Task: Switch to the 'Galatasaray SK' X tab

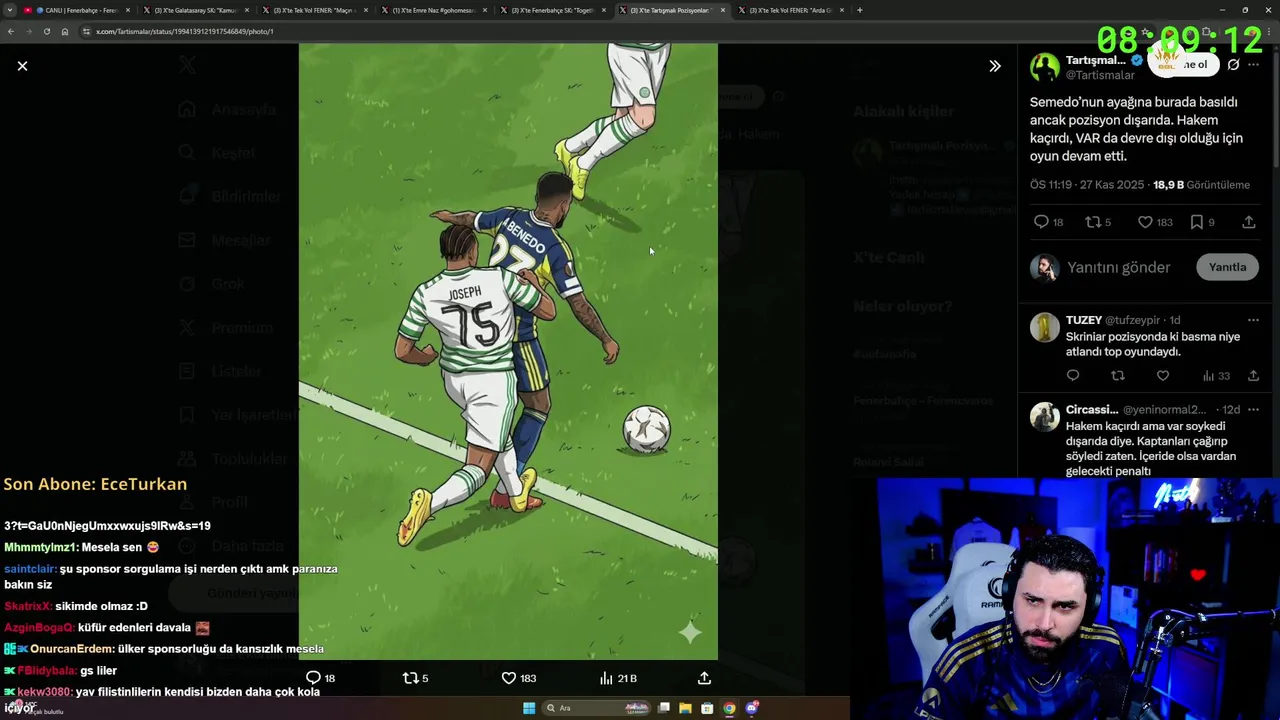Action: [196, 10]
